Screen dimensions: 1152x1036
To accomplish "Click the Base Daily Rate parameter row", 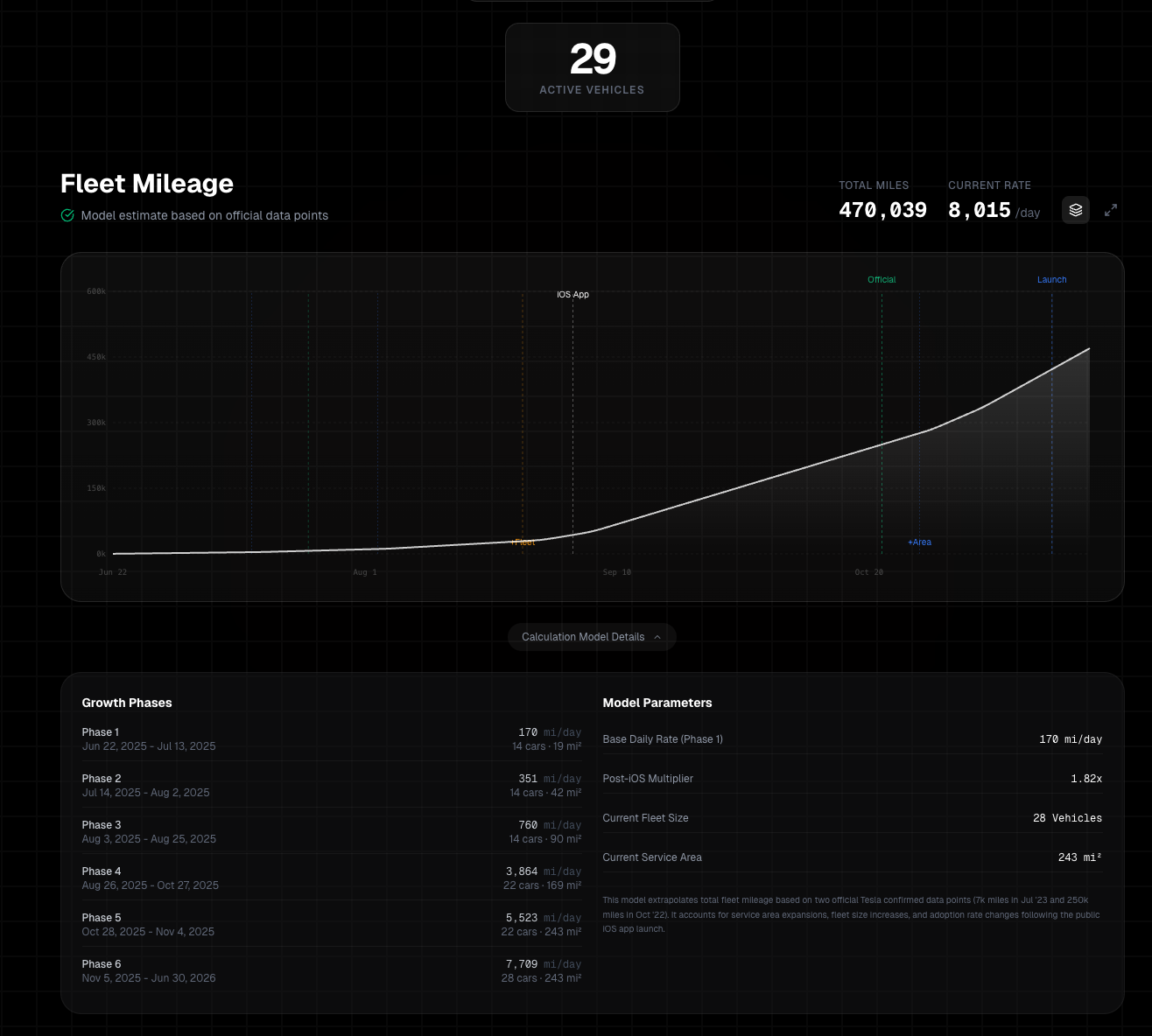I will [853, 739].
